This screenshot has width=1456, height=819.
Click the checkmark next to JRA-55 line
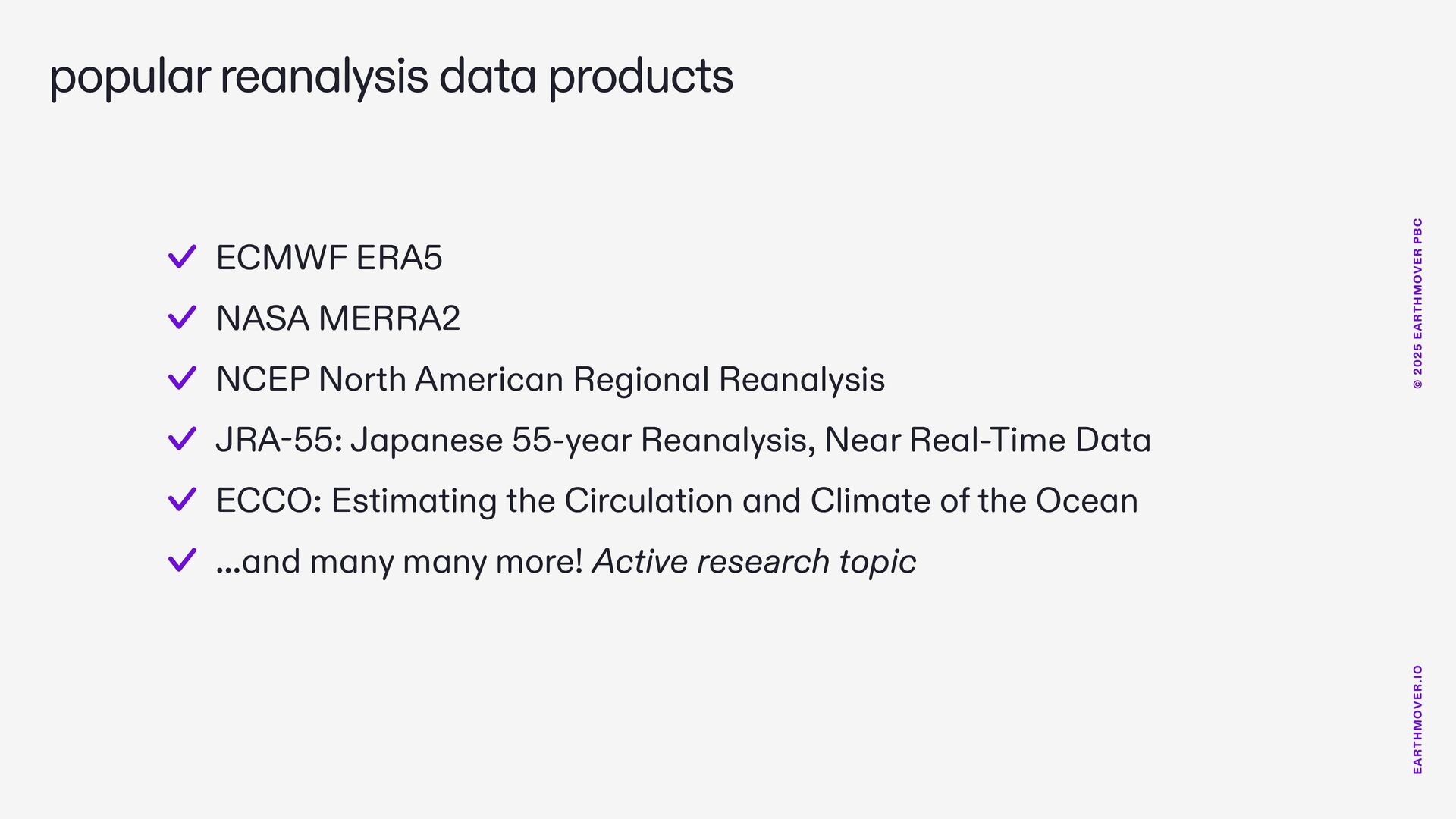pos(182,439)
